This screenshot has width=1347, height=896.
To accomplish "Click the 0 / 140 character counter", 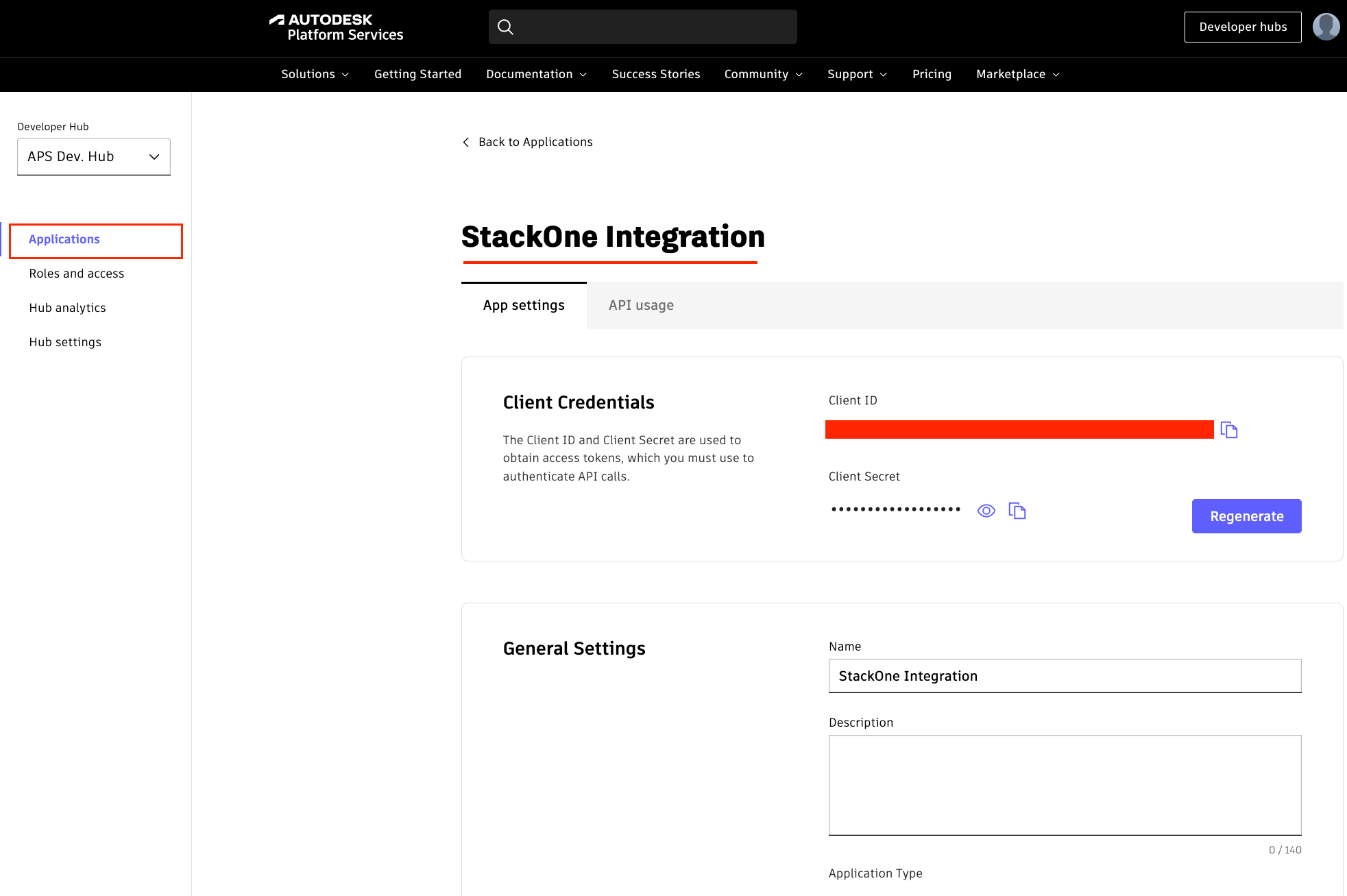I will (x=1285, y=850).
